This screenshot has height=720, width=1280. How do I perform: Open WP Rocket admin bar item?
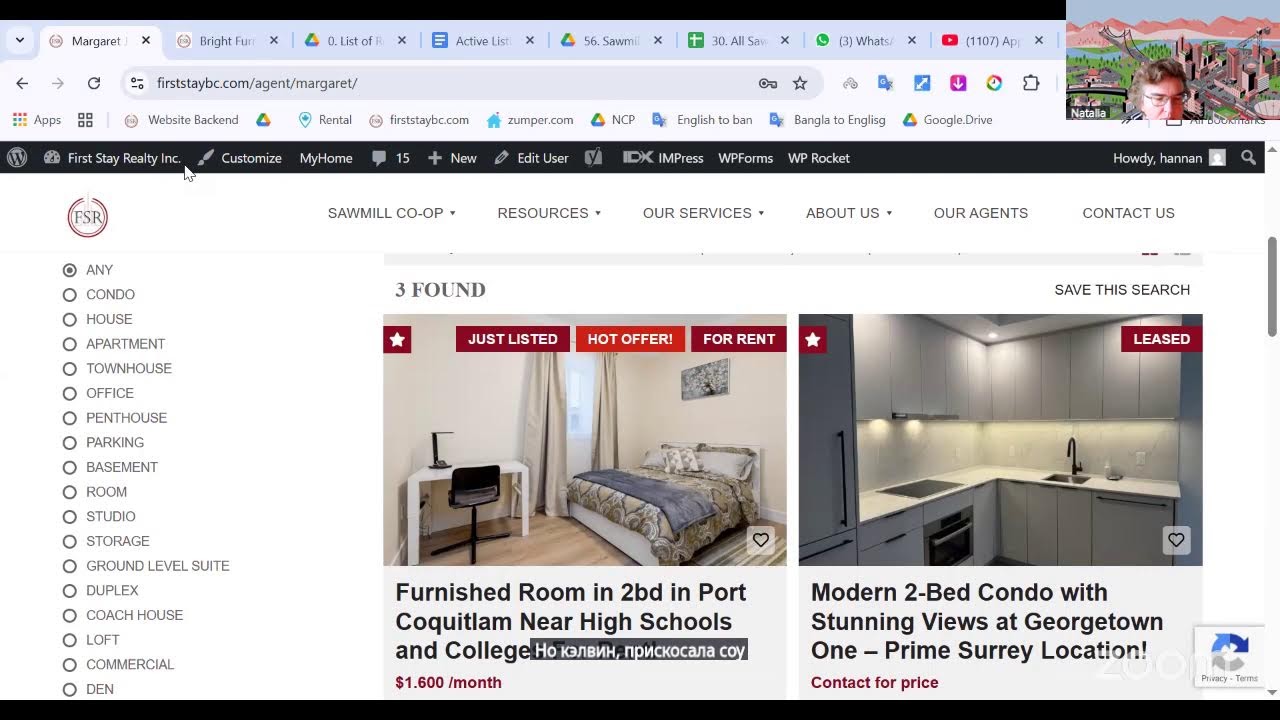(x=819, y=158)
